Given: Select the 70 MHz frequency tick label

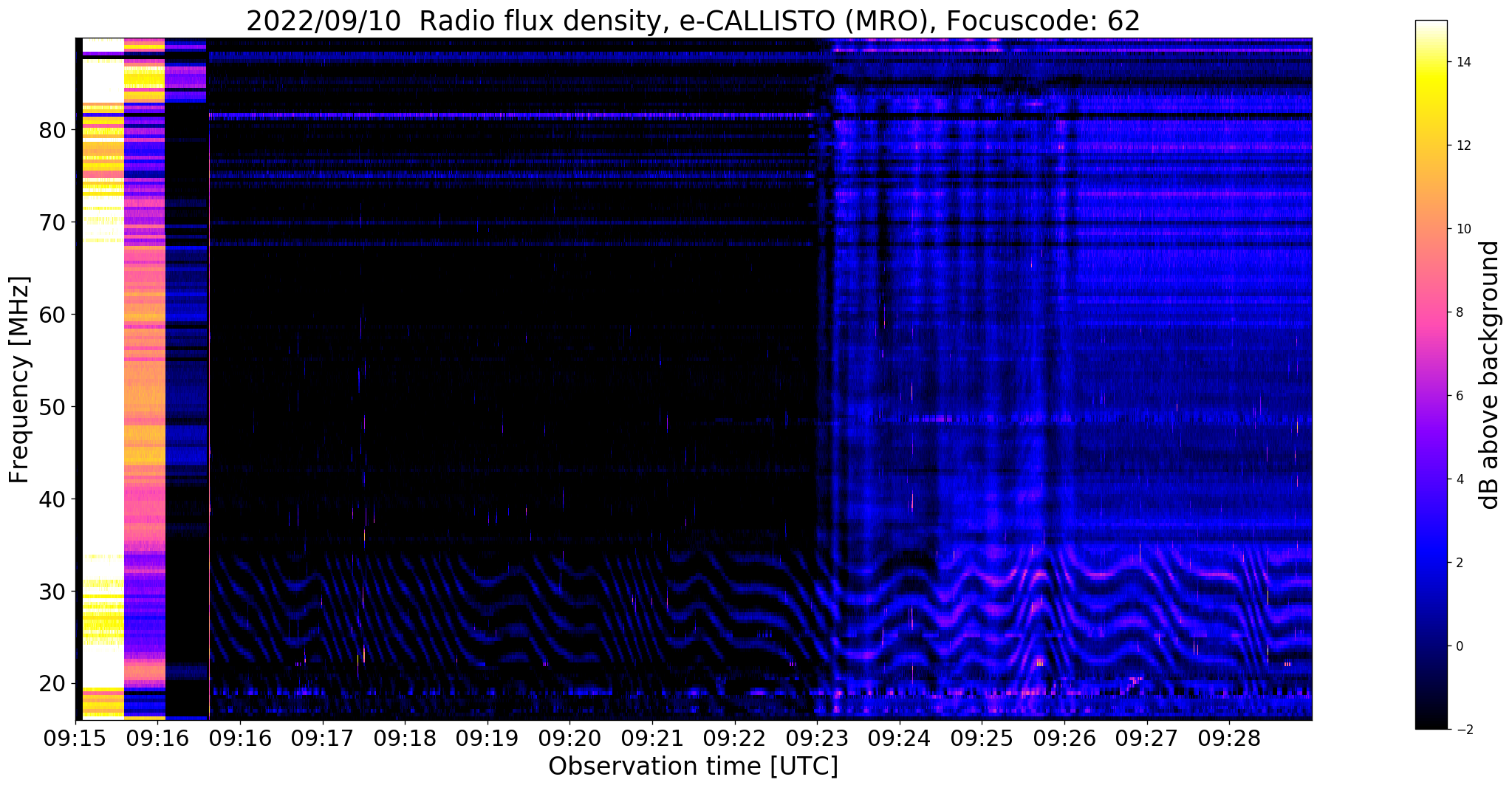Looking at the screenshot, I should pyautogui.click(x=52, y=222).
